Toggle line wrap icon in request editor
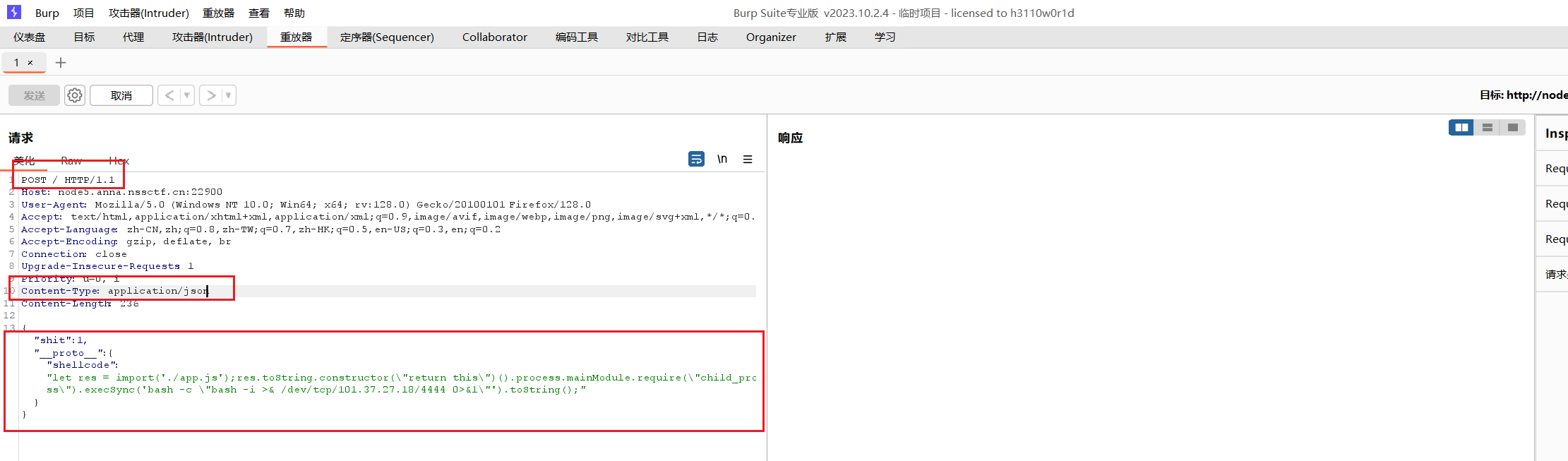 click(696, 159)
